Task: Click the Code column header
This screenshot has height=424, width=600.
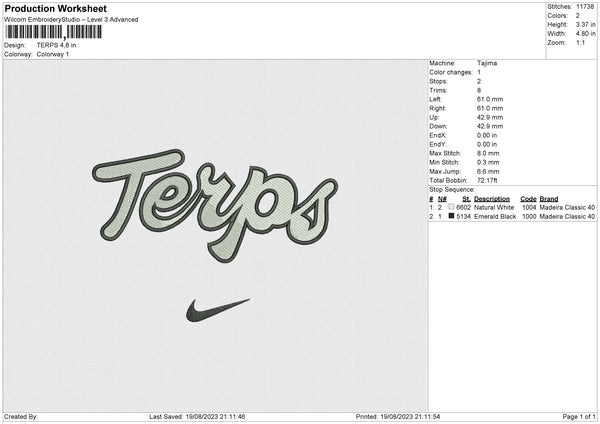Action: (x=528, y=199)
